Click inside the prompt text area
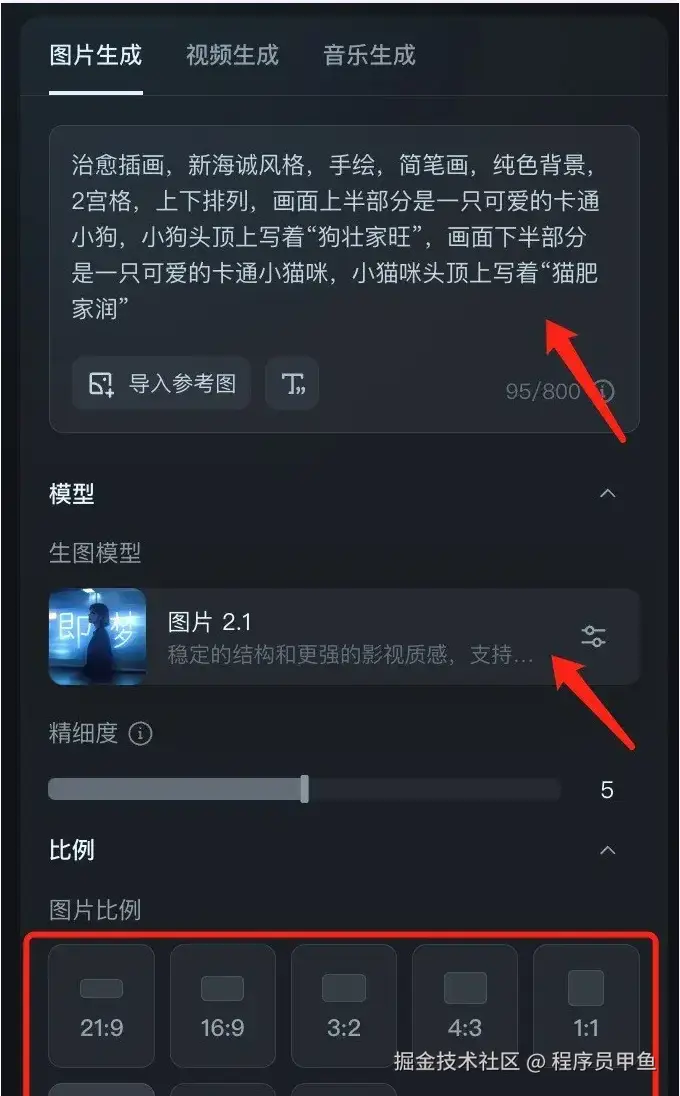This screenshot has width=680, height=1096. point(344,238)
